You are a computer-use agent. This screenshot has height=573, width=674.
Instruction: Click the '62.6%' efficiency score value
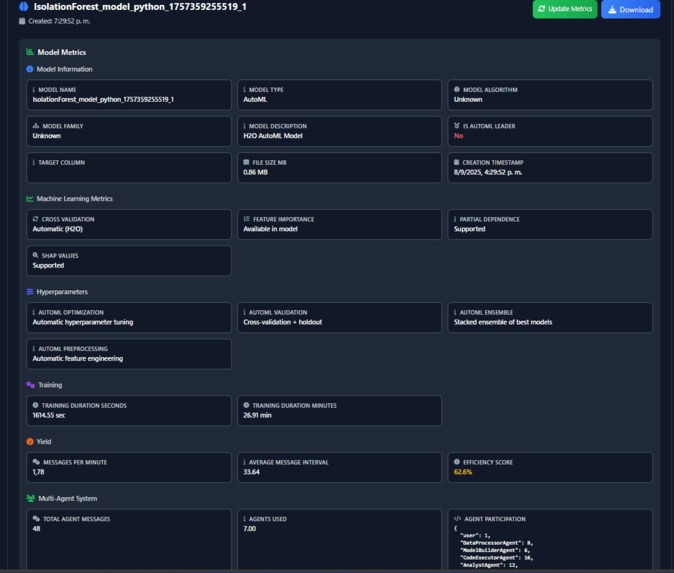tap(463, 472)
